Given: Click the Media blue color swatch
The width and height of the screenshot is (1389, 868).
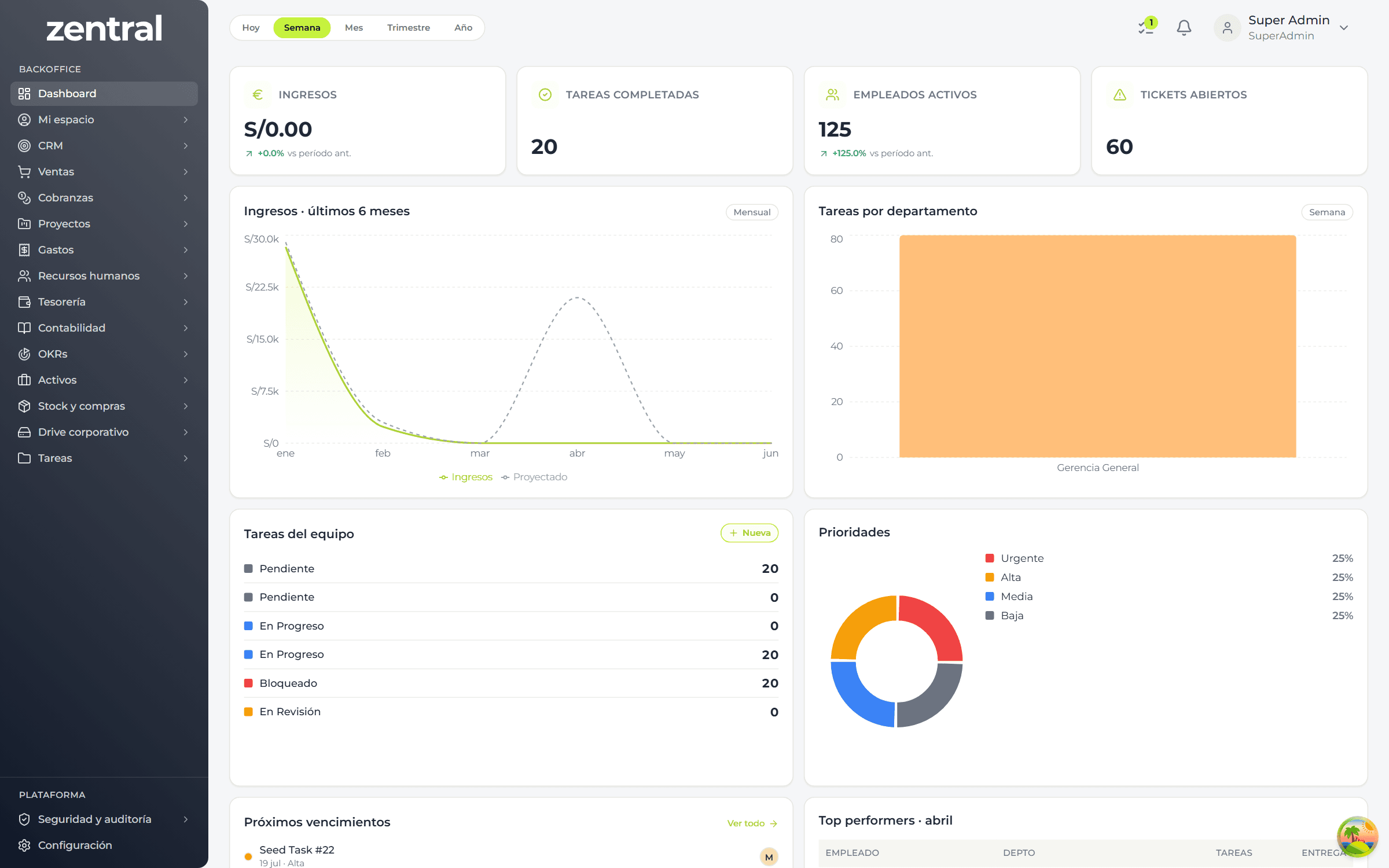Looking at the screenshot, I should (990, 597).
